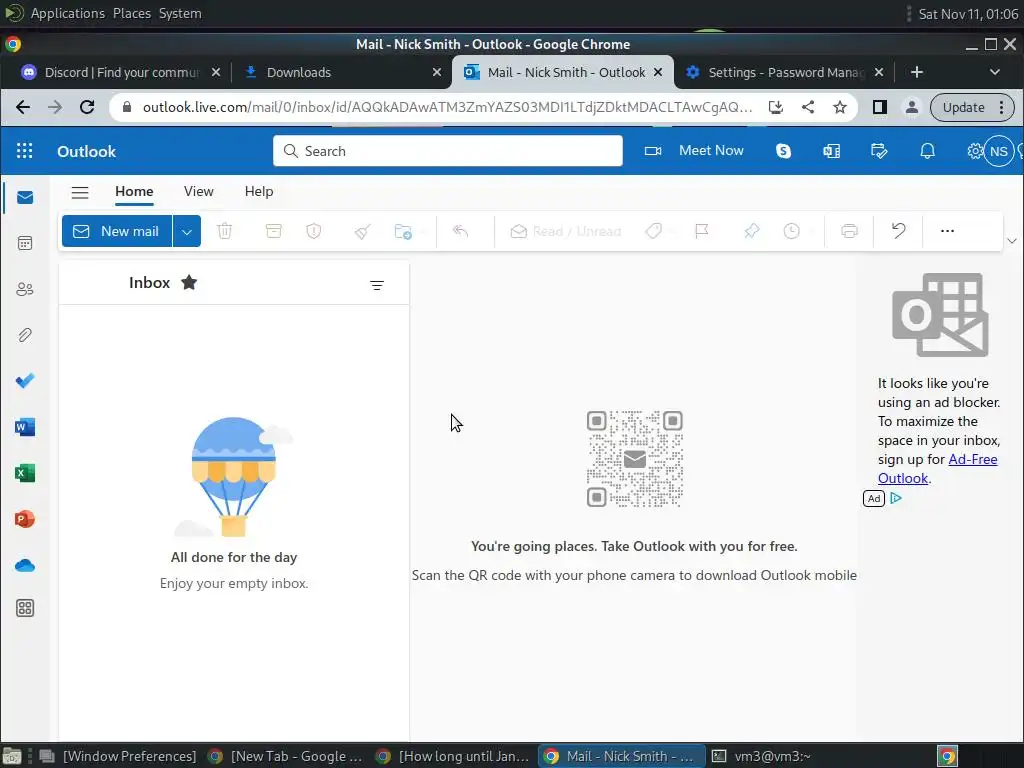Launch Word from the sidebar
Image resolution: width=1024 pixels, height=768 pixels.
[x=25, y=427]
